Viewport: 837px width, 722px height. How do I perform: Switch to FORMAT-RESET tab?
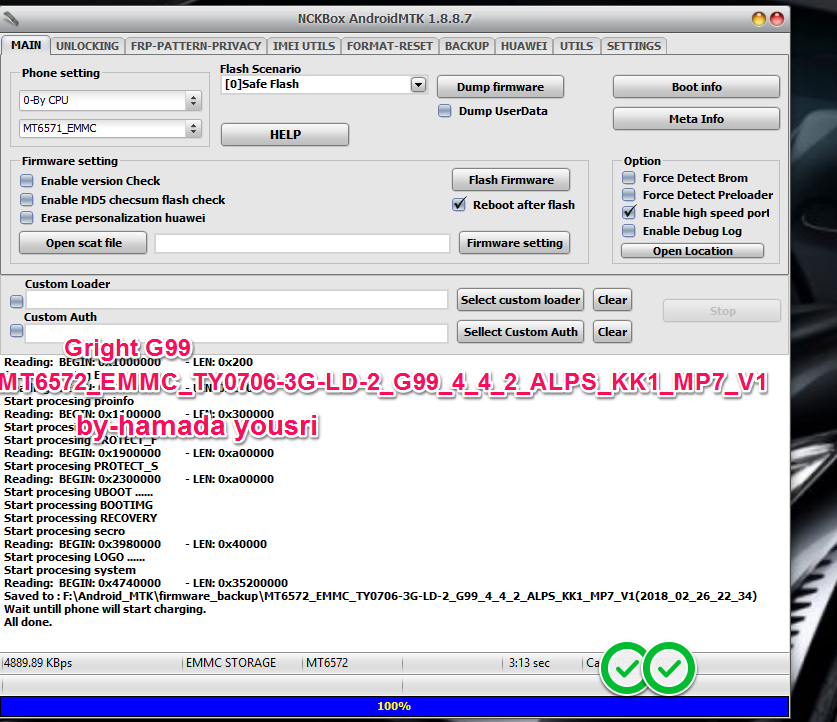(390, 46)
